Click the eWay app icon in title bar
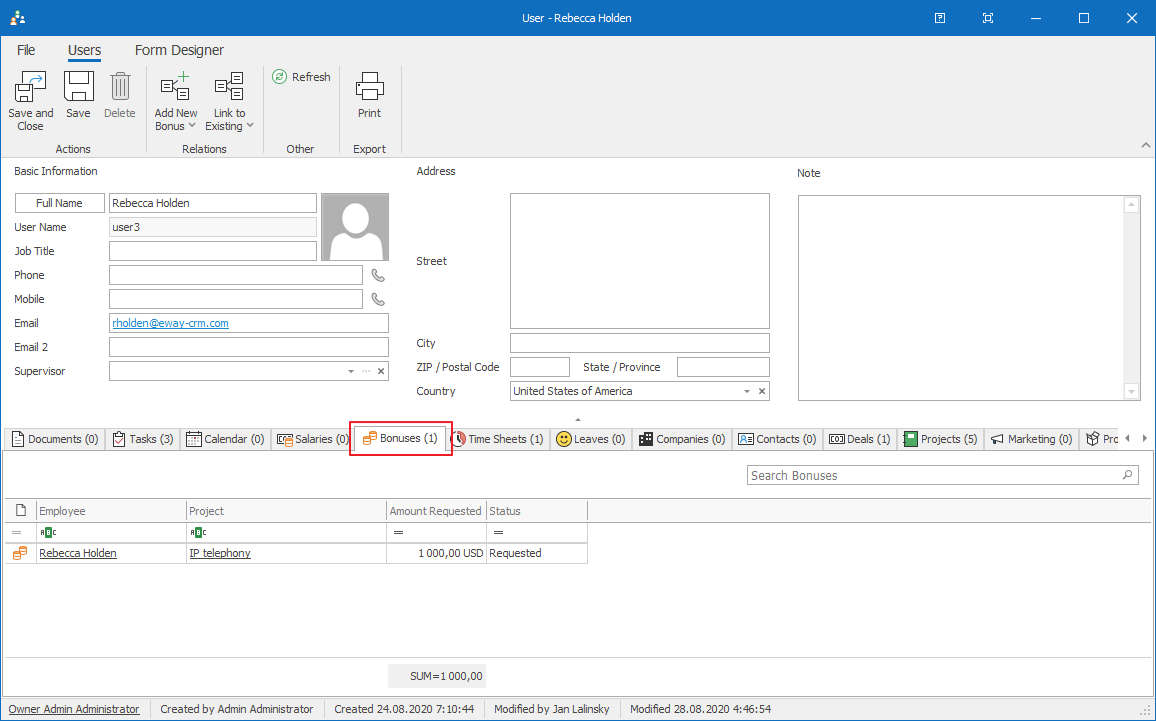The height and width of the screenshot is (721, 1156). 18,18
